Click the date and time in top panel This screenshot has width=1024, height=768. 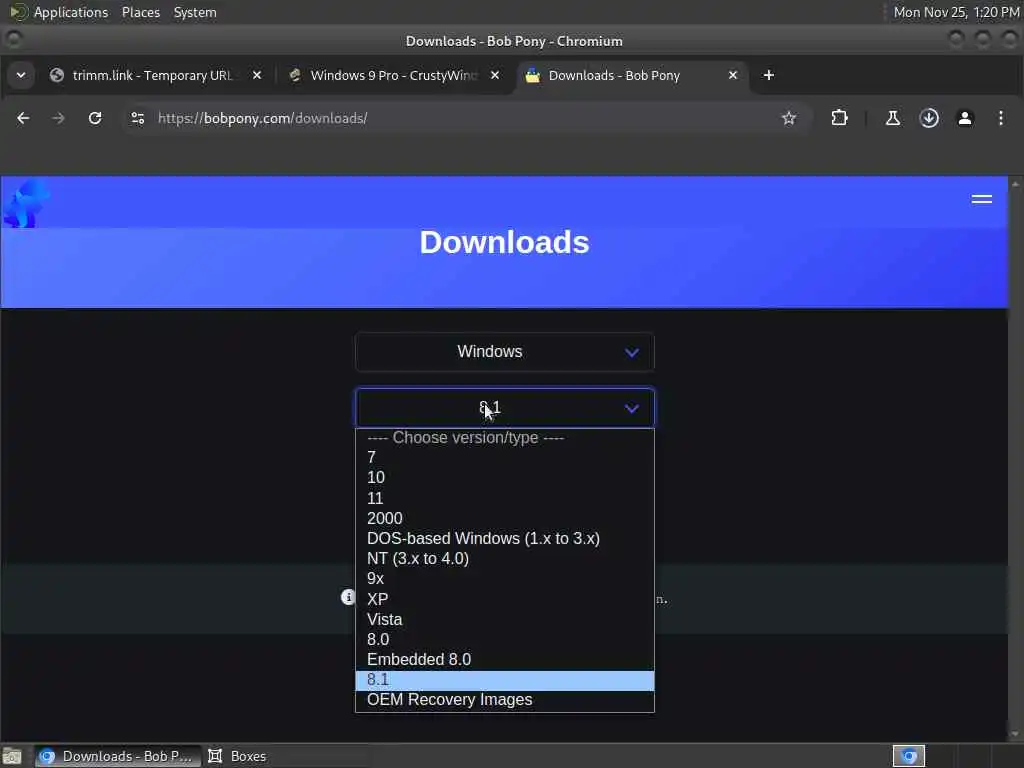[x=956, y=12]
